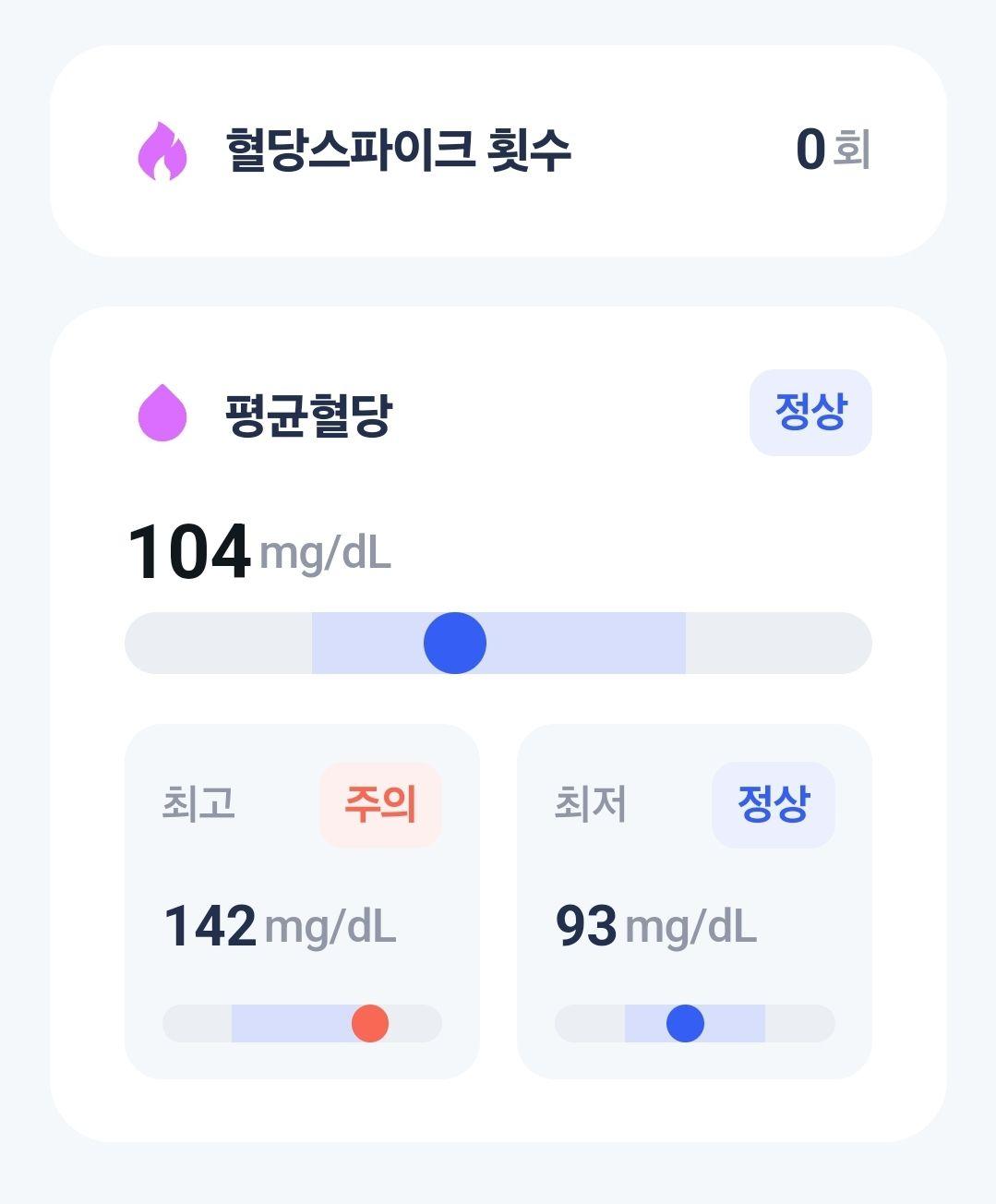Click the gray right end of average bar
Image resolution: width=996 pixels, height=1204 pixels.
pos(778,643)
